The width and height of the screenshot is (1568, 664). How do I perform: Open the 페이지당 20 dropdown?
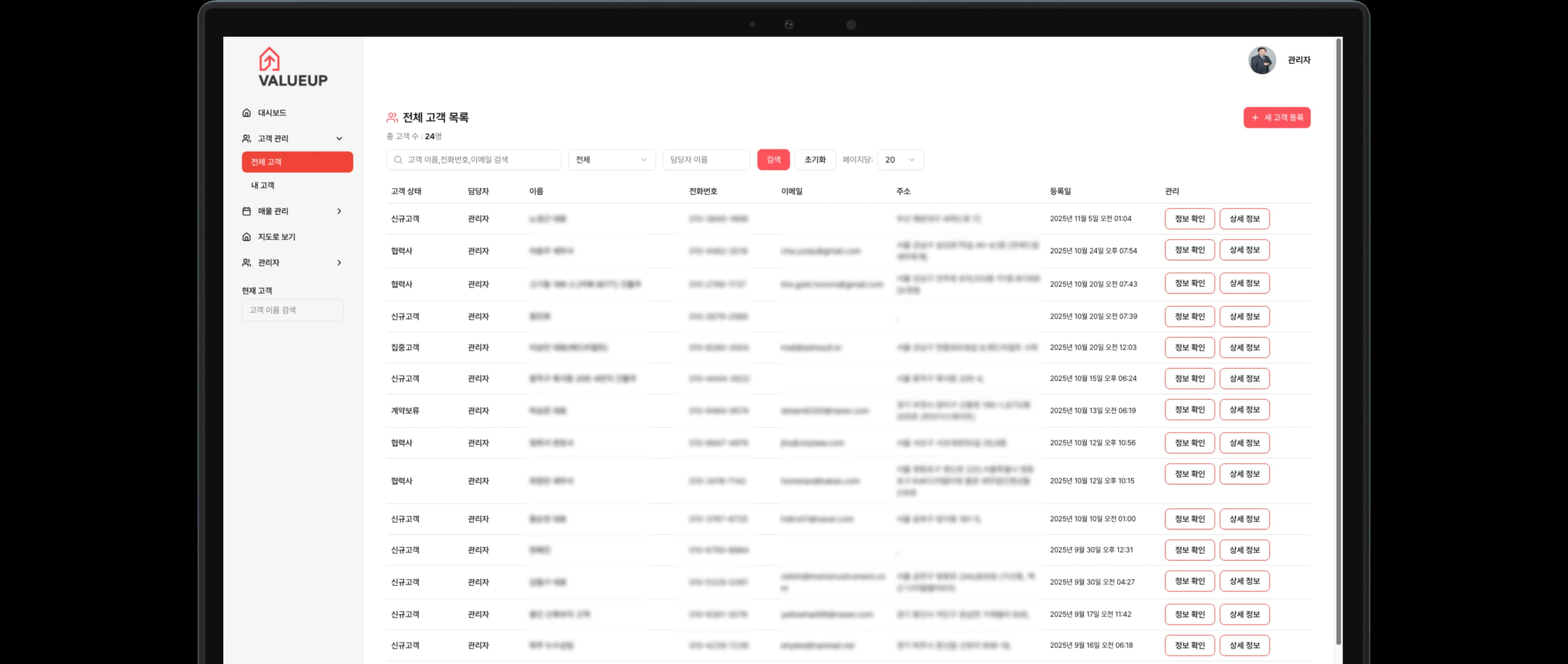pyautogui.click(x=900, y=159)
